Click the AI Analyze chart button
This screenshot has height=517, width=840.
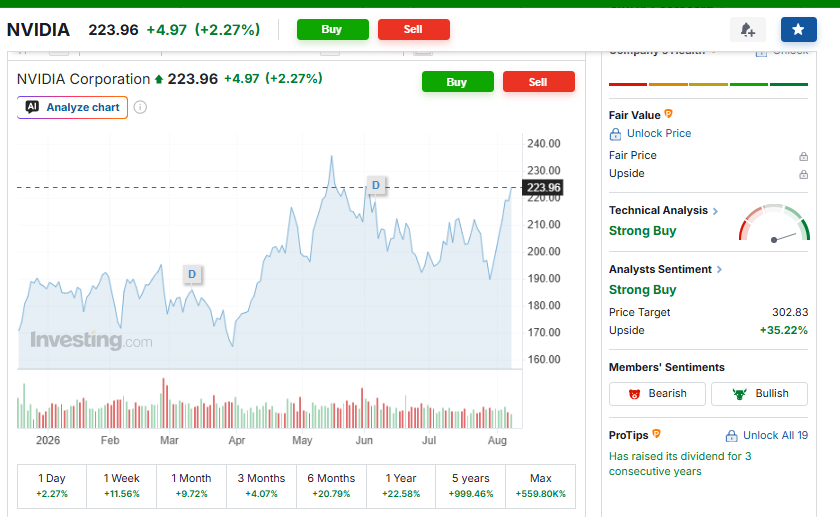click(72, 107)
